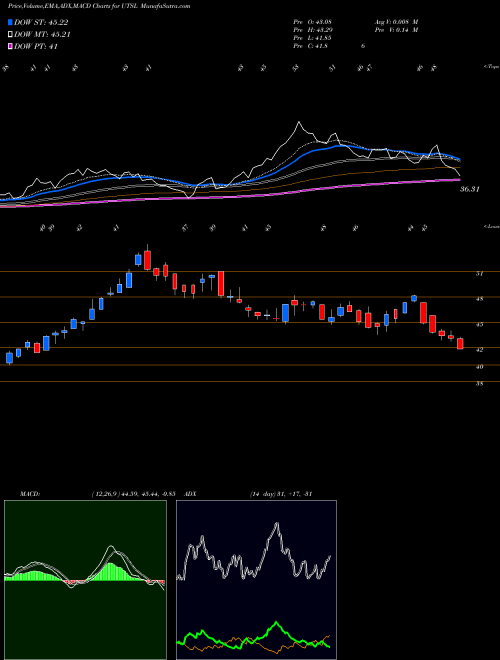Viewport: 500px width, 660px height.
Task: Click the 'Avg V: 0.008 M' volume text
Action: tap(395, 22)
